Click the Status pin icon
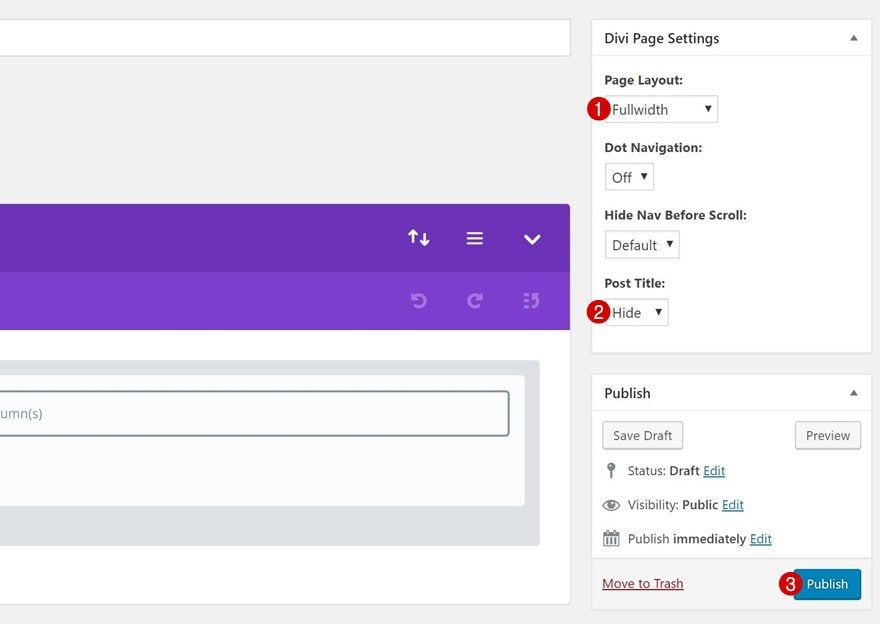Image resolution: width=880 pixels, height=624 pixels. (611, 470)
